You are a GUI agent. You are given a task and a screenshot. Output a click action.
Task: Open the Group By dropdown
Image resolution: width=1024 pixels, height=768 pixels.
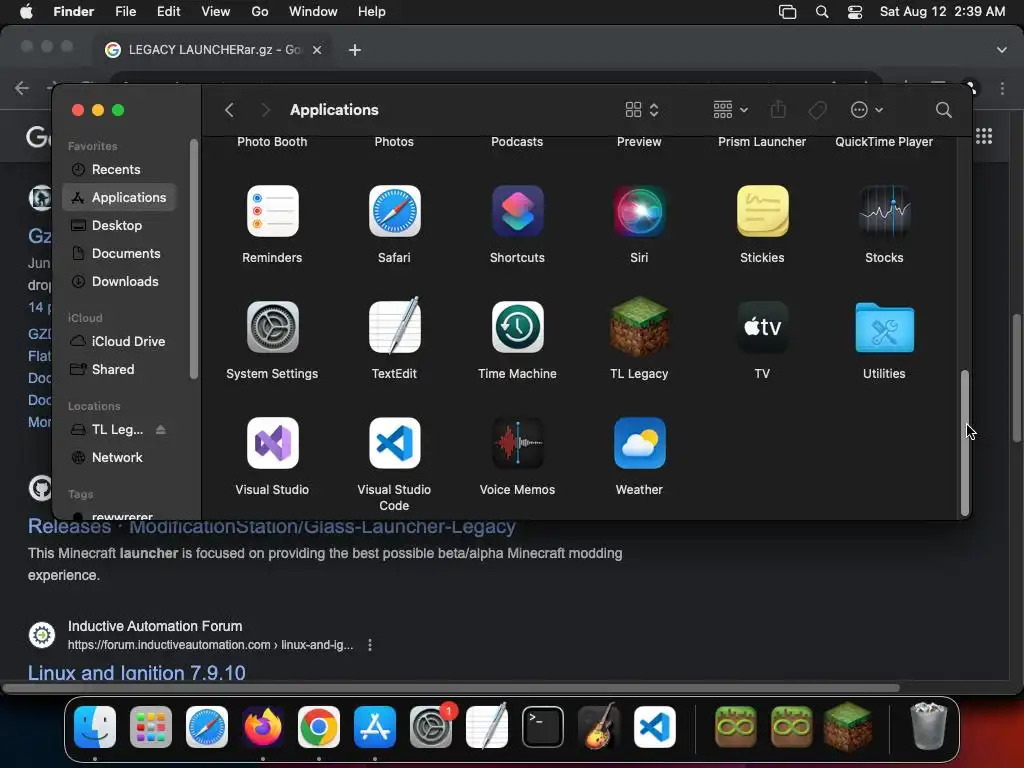coord(730,110)
